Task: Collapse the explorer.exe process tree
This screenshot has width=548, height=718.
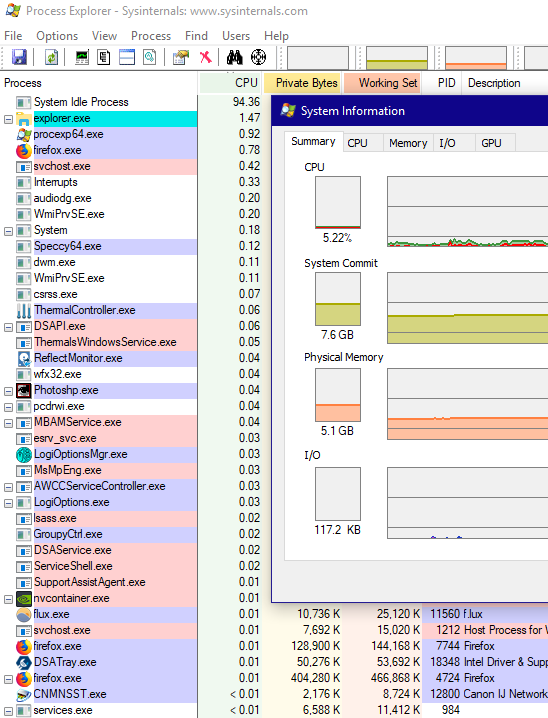Action: click(x=8, y=119)
